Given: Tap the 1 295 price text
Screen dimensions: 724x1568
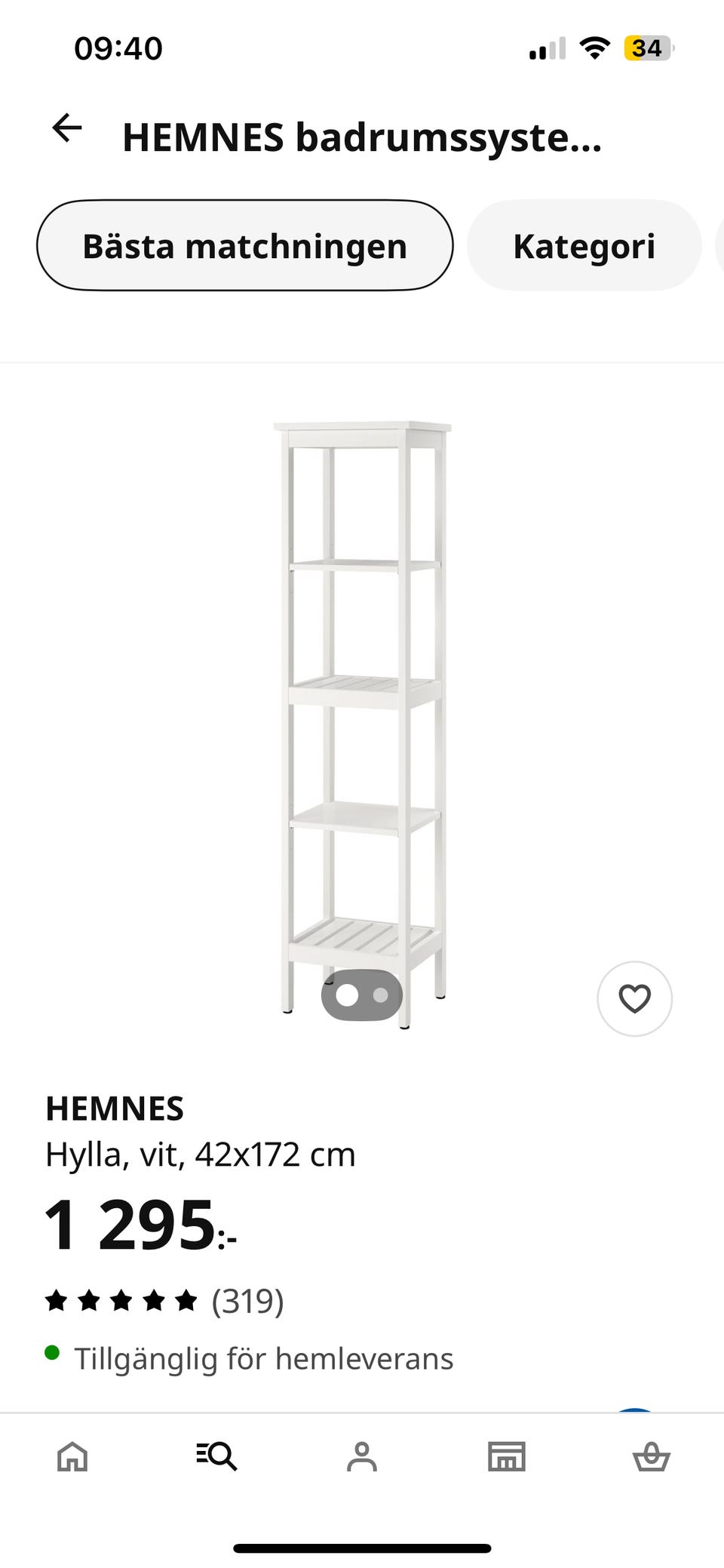Looking at the screenshot, I should pyautogui.click(x=140, y=1225).
